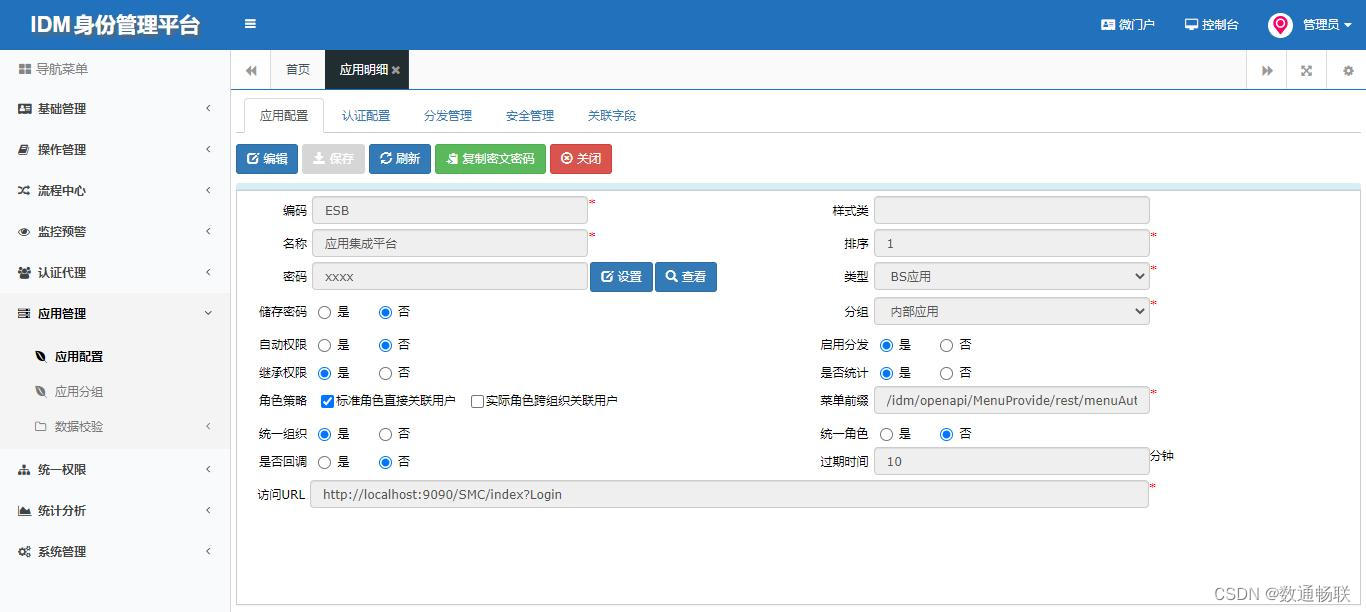Click the 操作管理 book icon in the sidebar

[24, 150]
